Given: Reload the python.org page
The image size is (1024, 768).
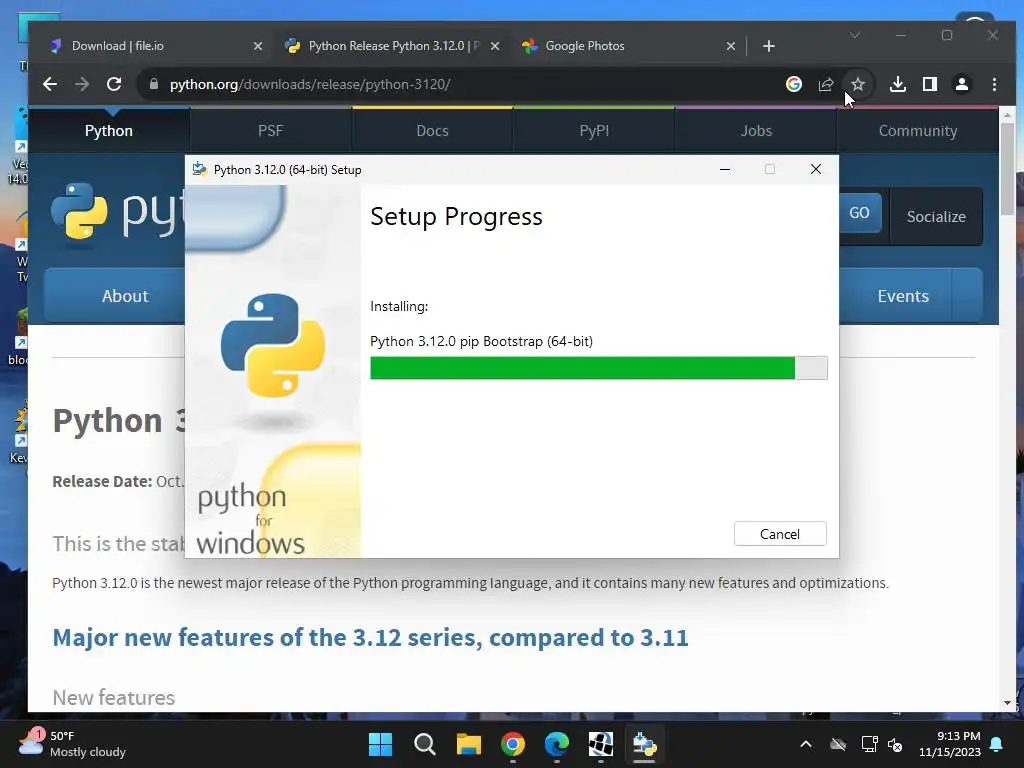Looking at the screenshot, I should tap(114, 84).
